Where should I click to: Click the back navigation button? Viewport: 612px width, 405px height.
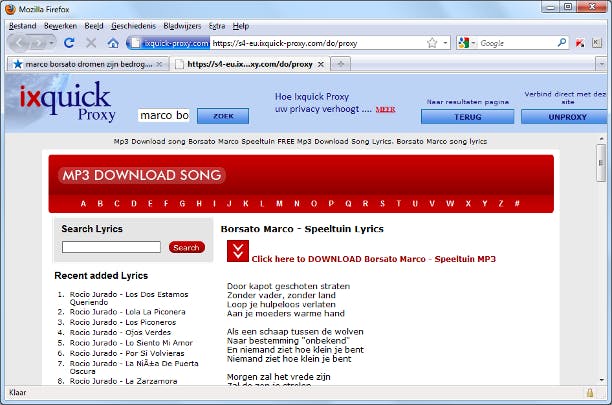coord(20,43)
